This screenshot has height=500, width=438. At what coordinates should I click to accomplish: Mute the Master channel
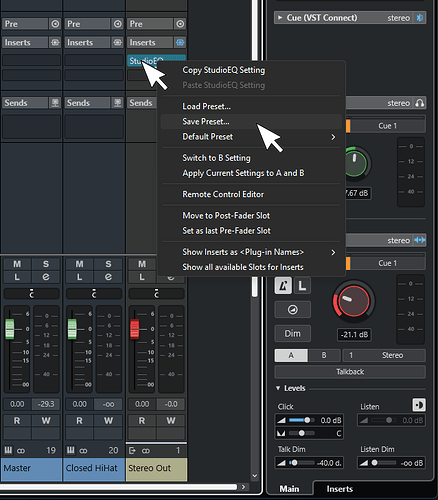point(17,264)
